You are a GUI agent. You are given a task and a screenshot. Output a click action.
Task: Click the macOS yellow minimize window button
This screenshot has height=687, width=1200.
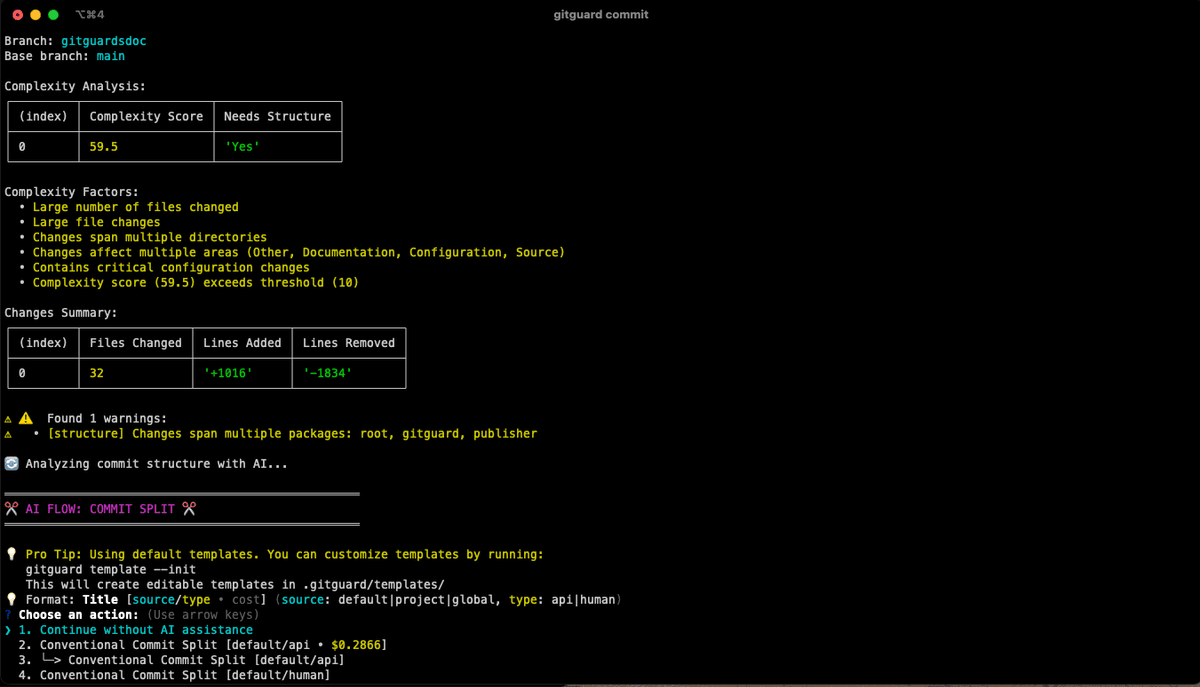click(x=36, y=15)
